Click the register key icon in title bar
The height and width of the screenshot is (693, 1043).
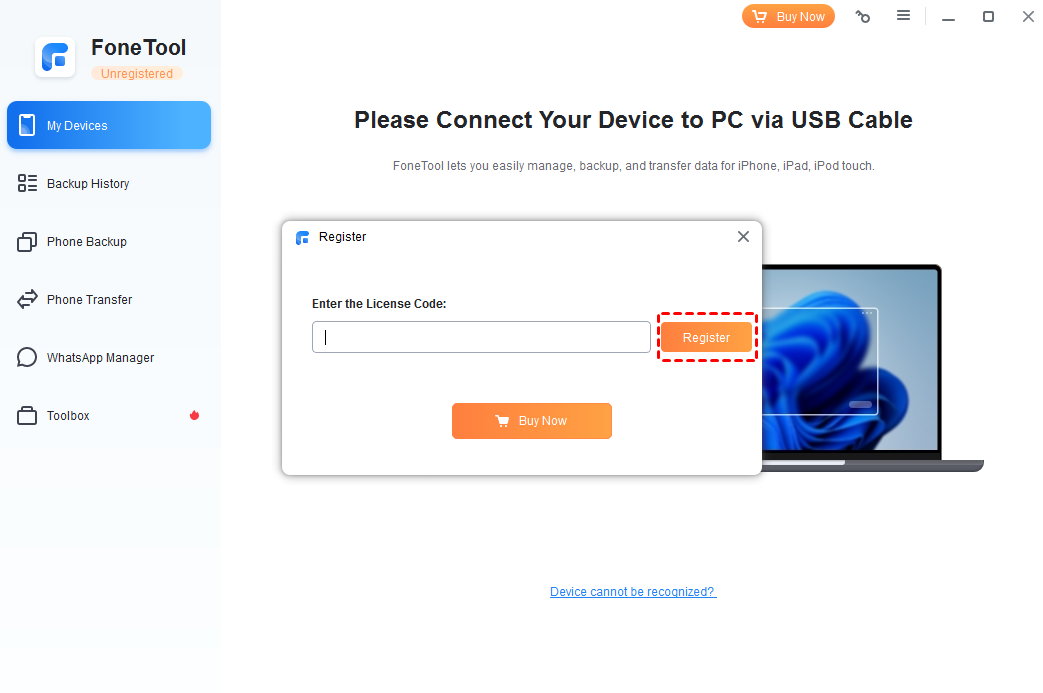point(863,17)
